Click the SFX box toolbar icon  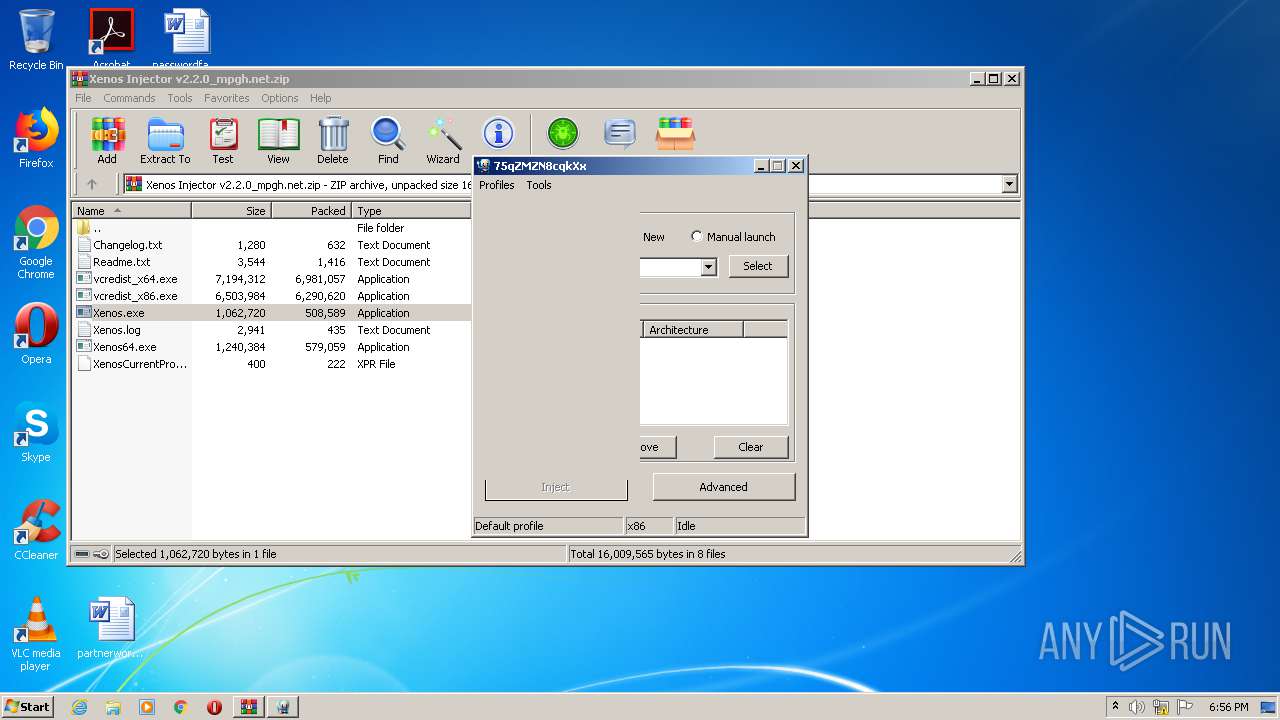(676, 133)
